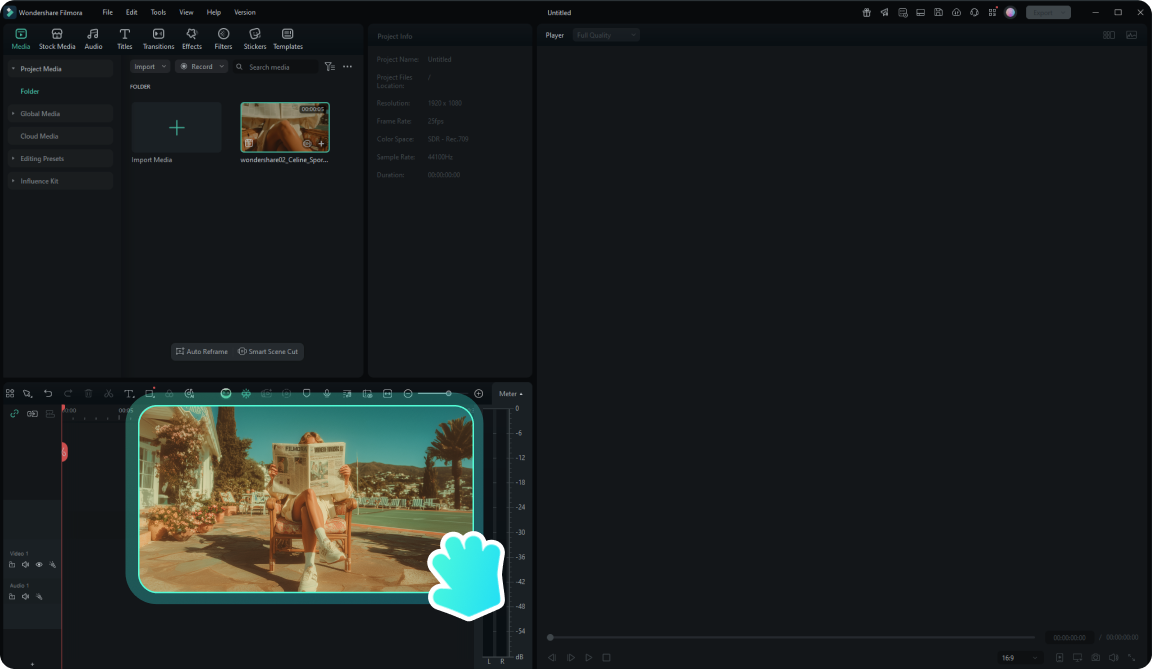Open the Tools menu
1152x669 pixels.
[158, 12]
